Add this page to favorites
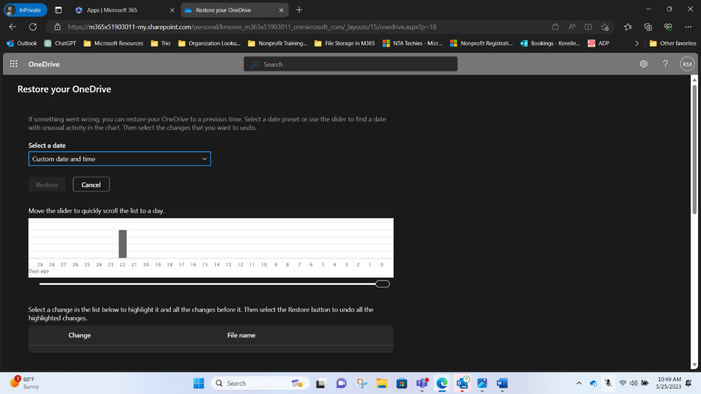The height and width of the screenshot is (394, 701). pos(605,27)
